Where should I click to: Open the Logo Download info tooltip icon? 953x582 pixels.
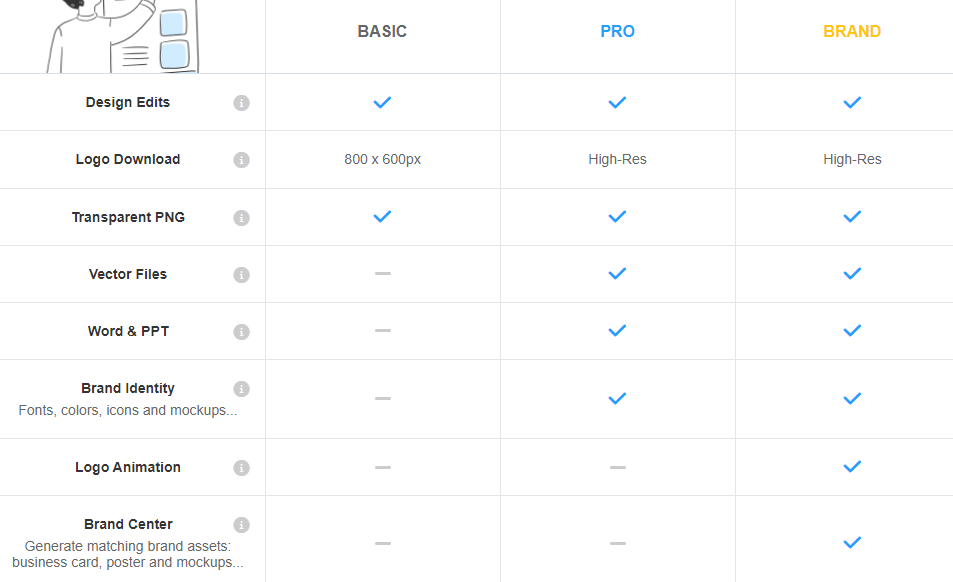pos(241,160)
